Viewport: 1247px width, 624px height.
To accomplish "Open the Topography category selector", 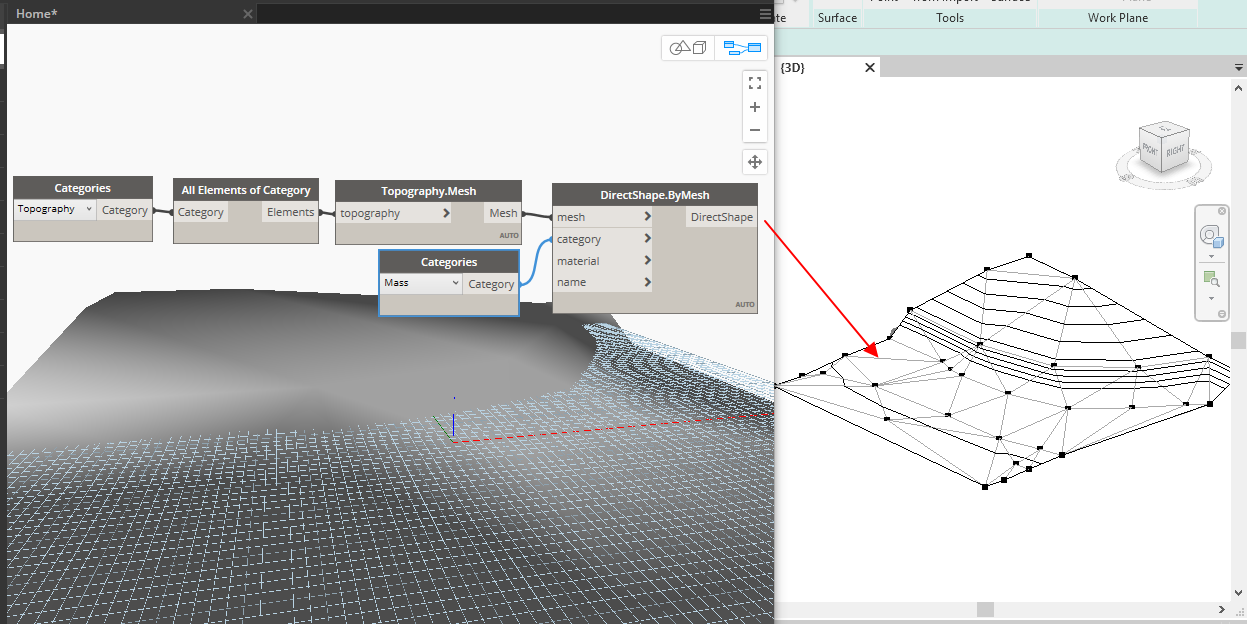I will pos(54,209).
